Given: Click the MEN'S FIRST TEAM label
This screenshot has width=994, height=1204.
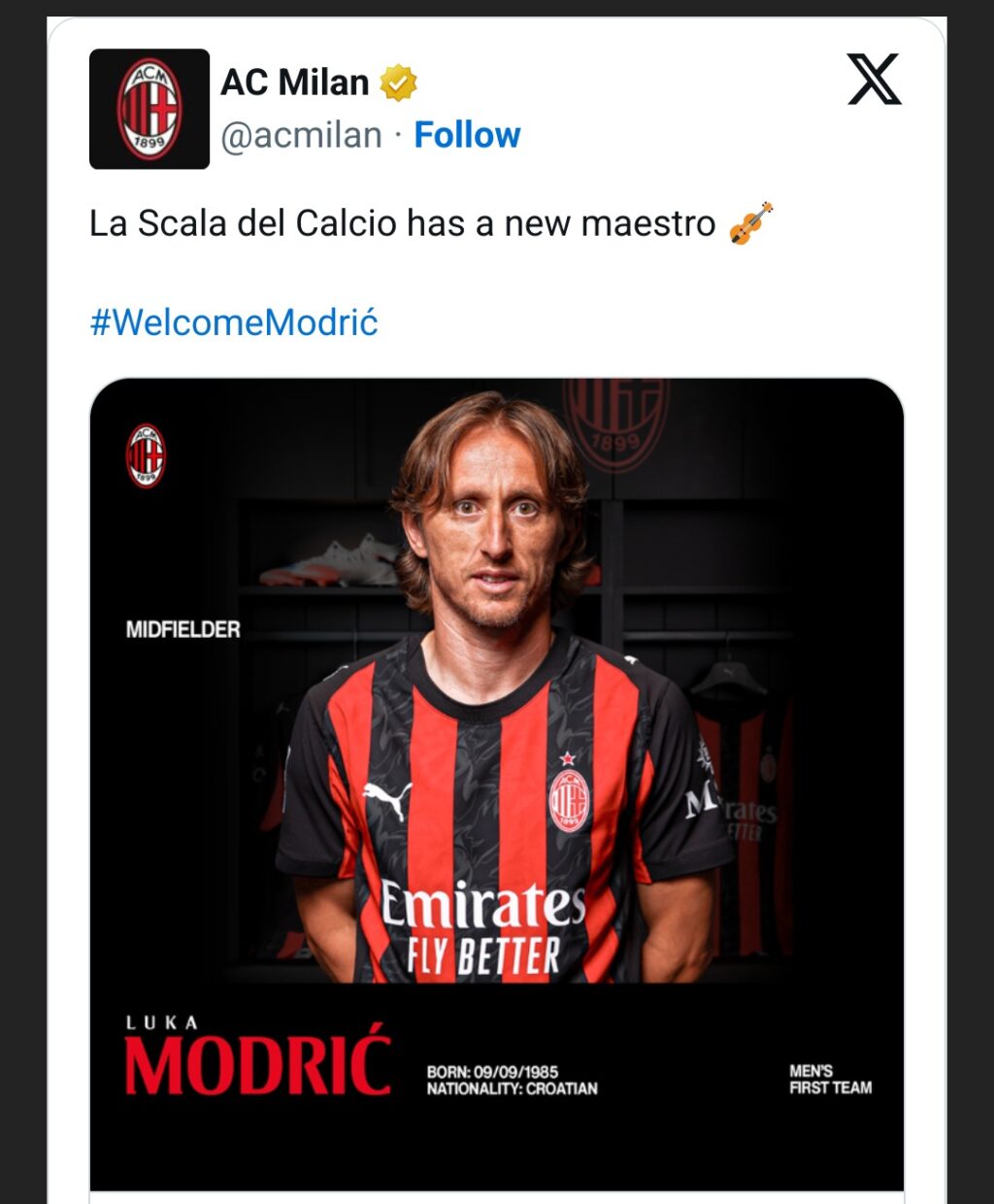Looking at the screenshot, I should pyautogui.click(x=831, y=1079).
